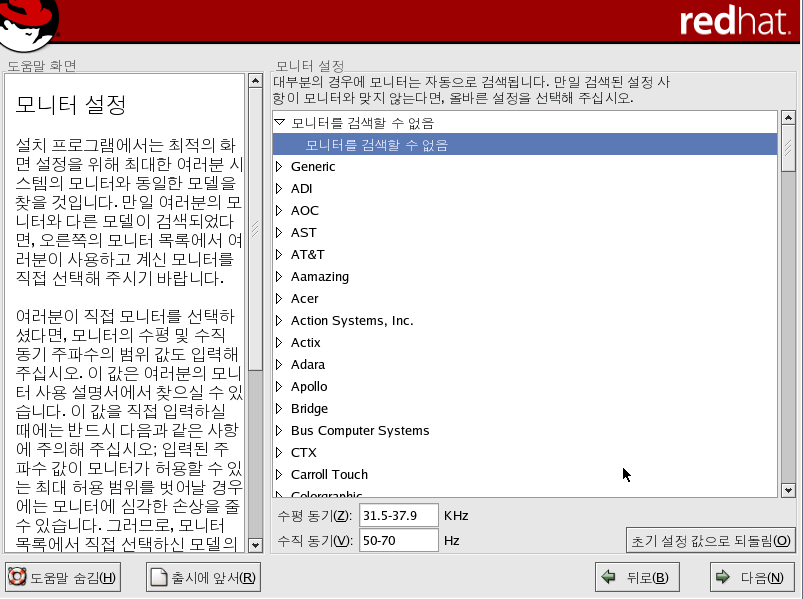The height and width of the screenshot is (599, 803).
Task: Expand the Action Systems, Inc. group
Action: [x=279, y=320]
